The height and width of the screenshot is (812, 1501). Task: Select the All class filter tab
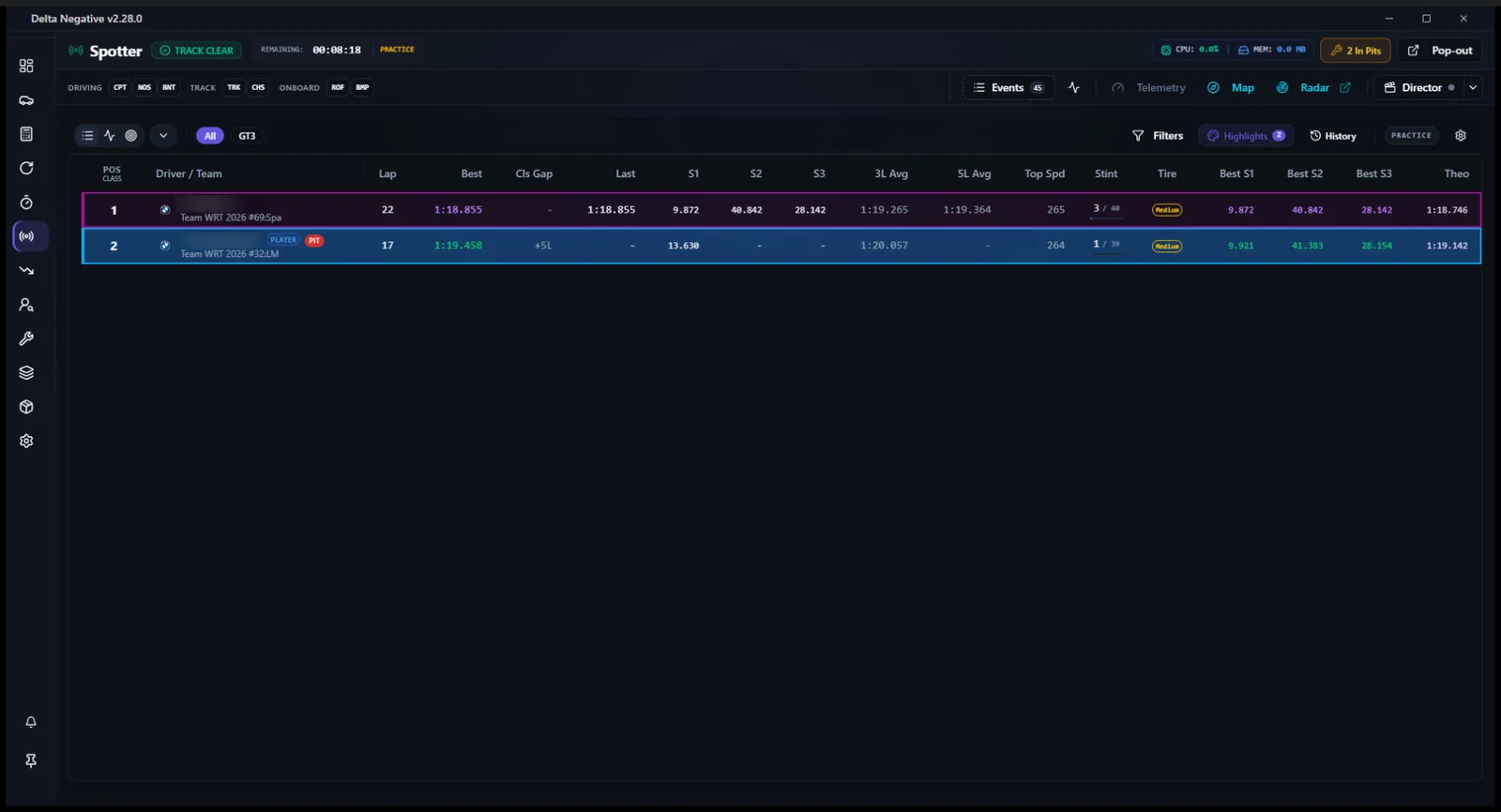pos(210,136)
